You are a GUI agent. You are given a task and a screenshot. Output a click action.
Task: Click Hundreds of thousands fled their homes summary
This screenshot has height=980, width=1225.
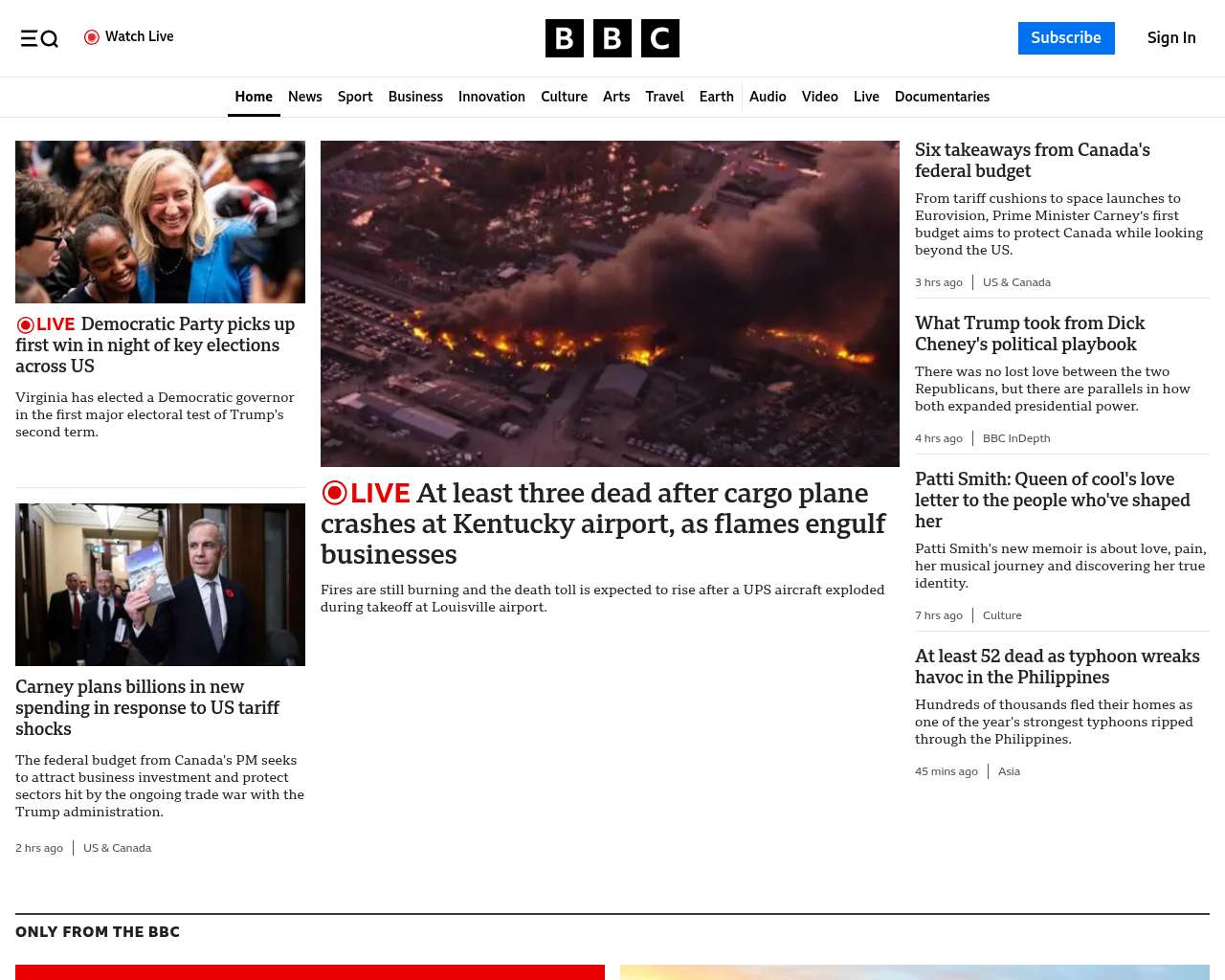coord(1054,722)
